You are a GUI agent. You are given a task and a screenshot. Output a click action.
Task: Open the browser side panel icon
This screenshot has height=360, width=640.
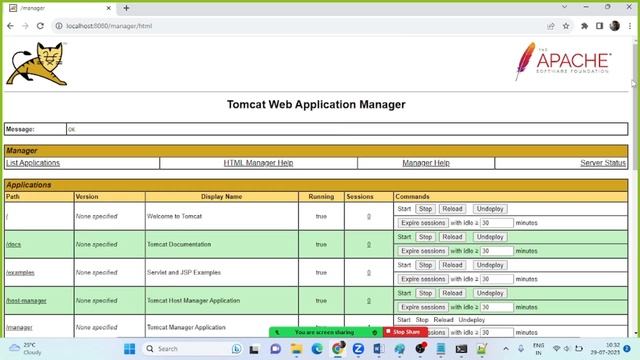[599, 26]
